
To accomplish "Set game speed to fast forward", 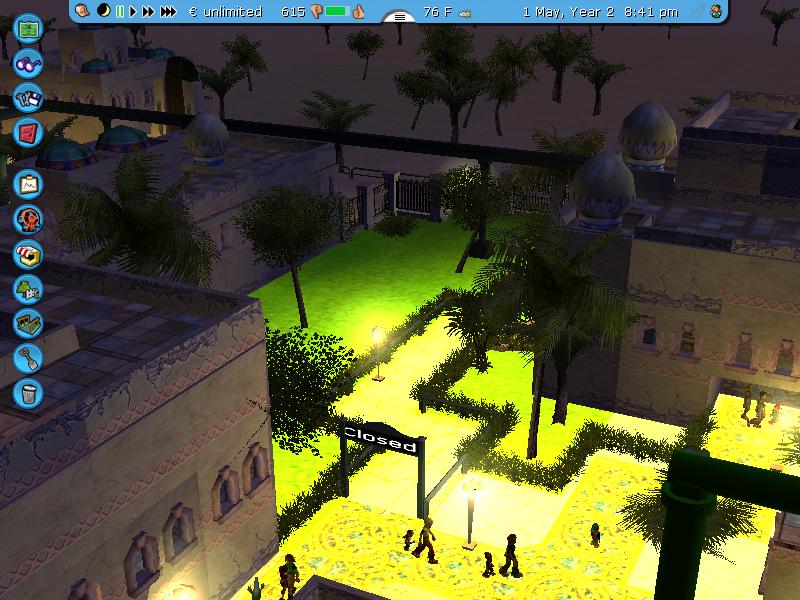I will tap(148, 11).
